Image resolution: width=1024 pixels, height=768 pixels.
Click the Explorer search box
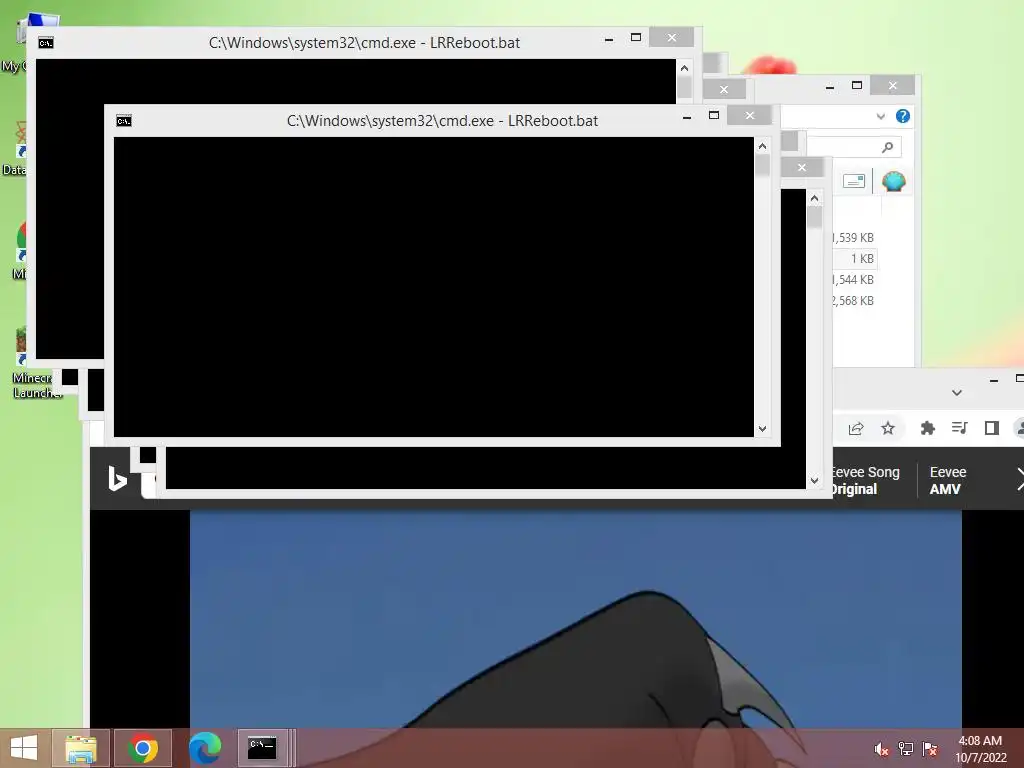coord(853,148)
